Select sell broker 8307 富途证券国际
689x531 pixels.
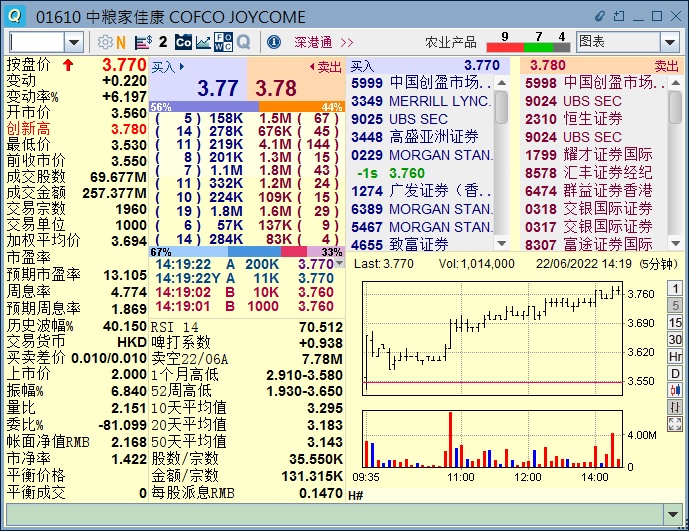(x=595, y=244)
